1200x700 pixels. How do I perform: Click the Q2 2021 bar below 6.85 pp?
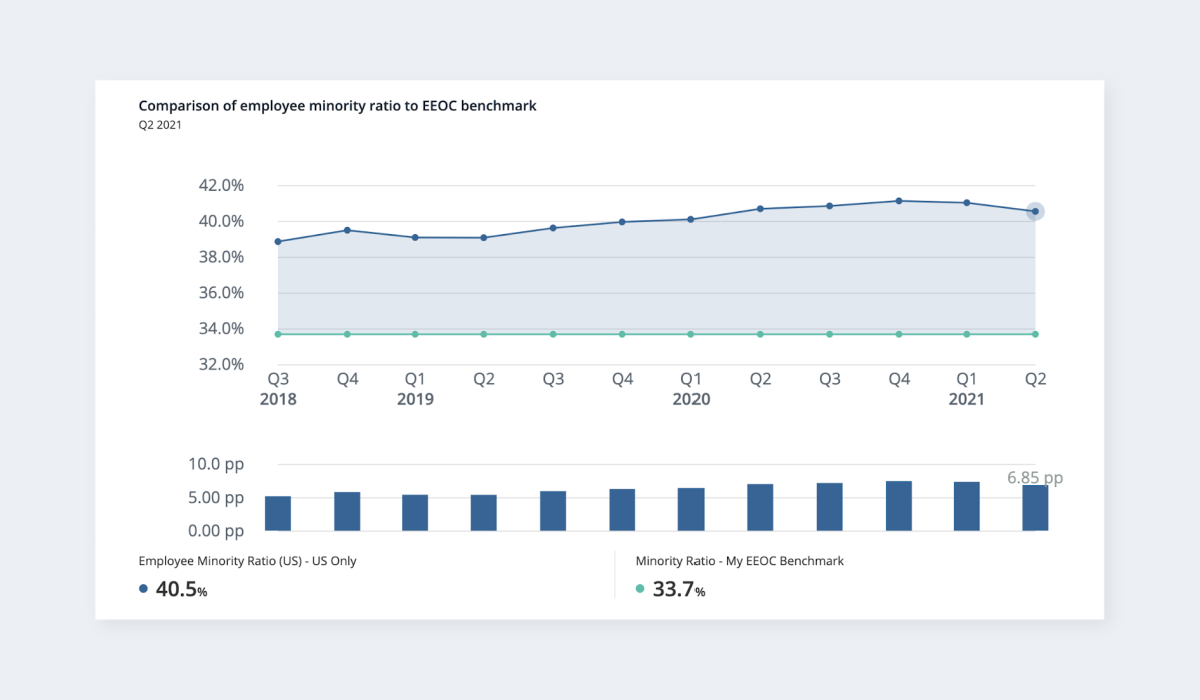pos(1035,508)
